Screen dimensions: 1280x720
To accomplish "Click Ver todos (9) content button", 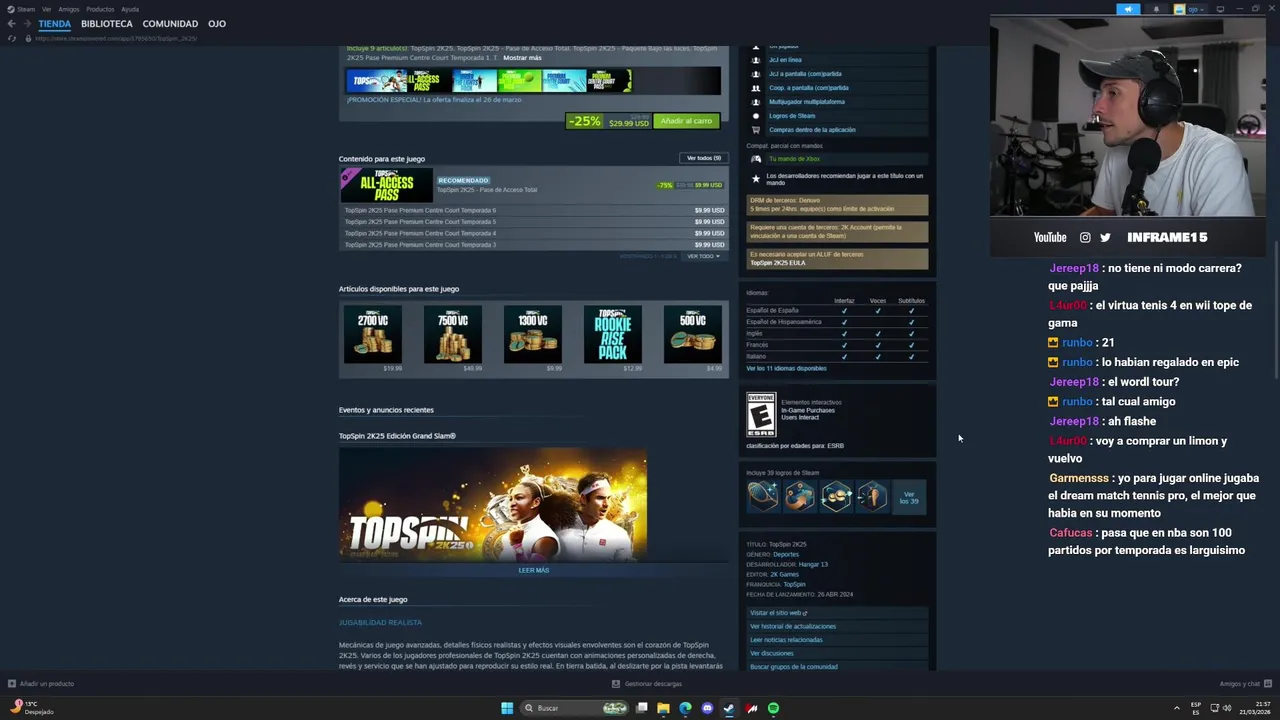I will tap(703, 158).
